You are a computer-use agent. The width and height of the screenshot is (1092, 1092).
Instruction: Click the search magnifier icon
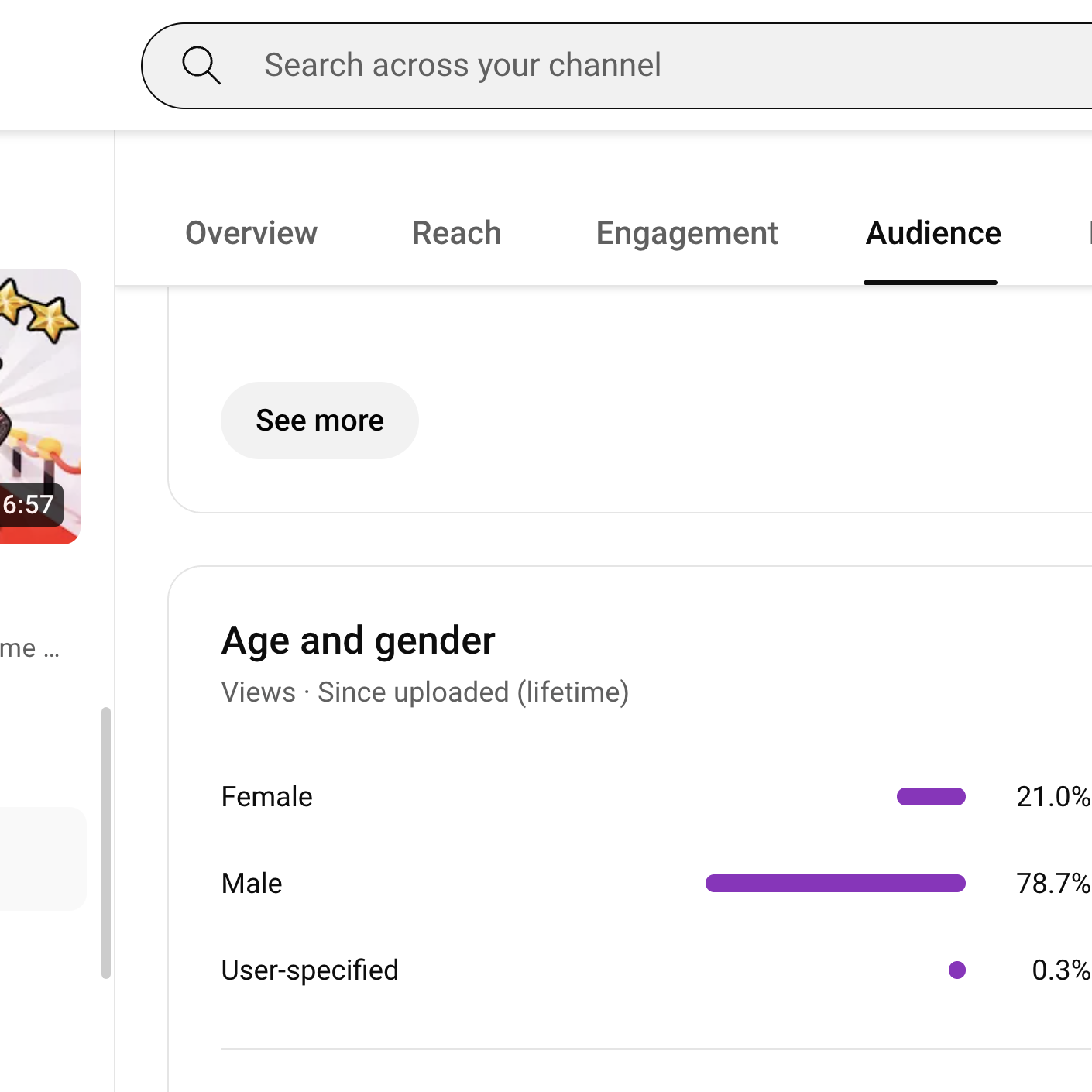coord(201,65)
